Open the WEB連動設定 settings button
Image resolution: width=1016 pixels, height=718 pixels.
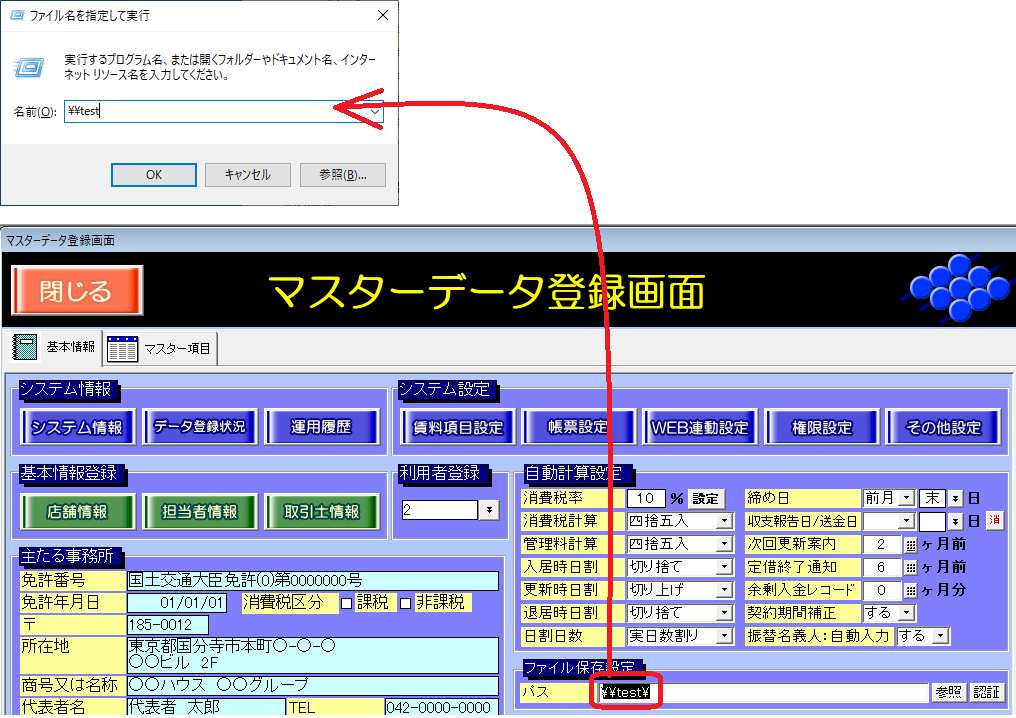click(x=700, y=427)
